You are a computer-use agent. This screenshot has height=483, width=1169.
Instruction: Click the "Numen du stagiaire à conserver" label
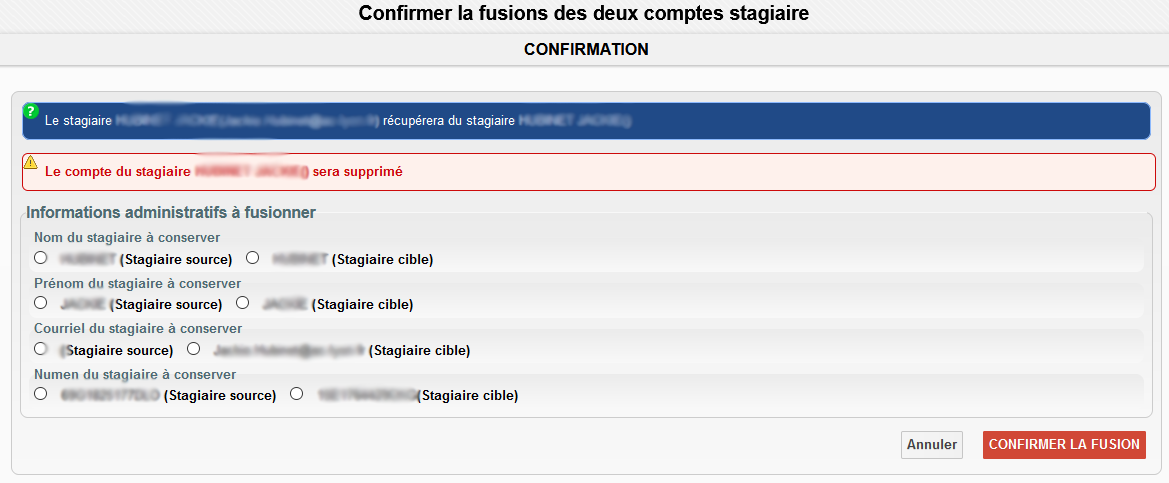135,374
